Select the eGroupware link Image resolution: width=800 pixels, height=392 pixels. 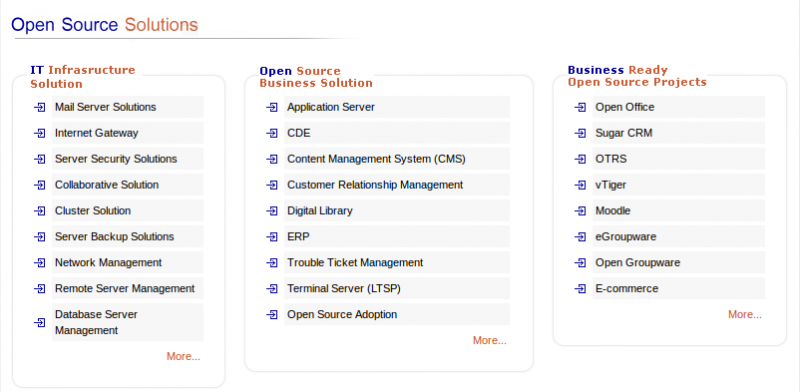(x=626, y=237)
